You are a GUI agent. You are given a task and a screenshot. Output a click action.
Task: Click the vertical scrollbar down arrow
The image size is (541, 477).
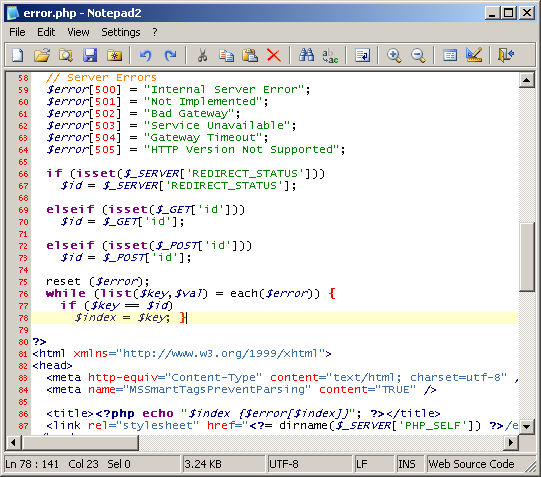[527, 426]
